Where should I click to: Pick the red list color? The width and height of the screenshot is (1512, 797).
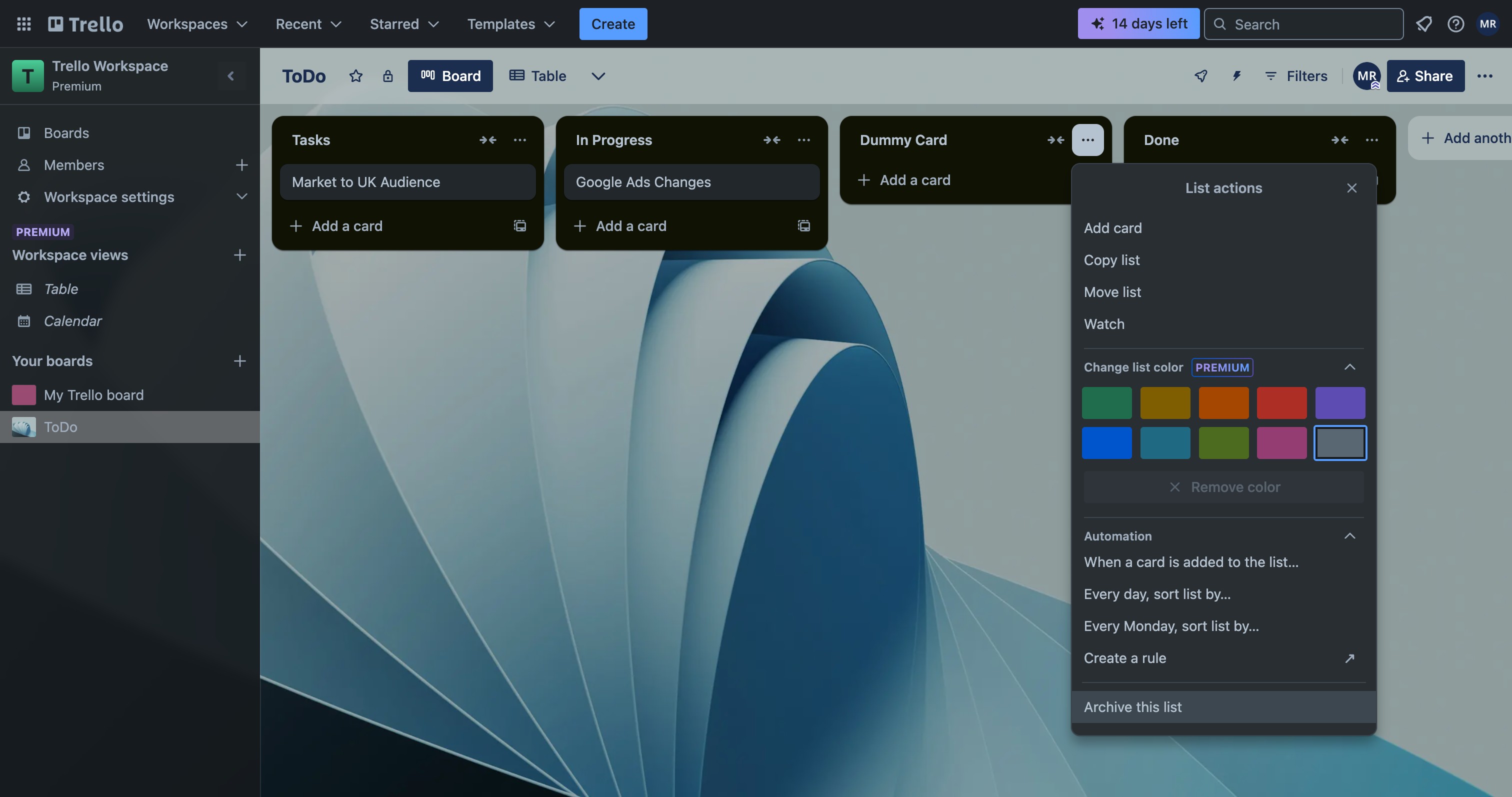click(1281, 402)
